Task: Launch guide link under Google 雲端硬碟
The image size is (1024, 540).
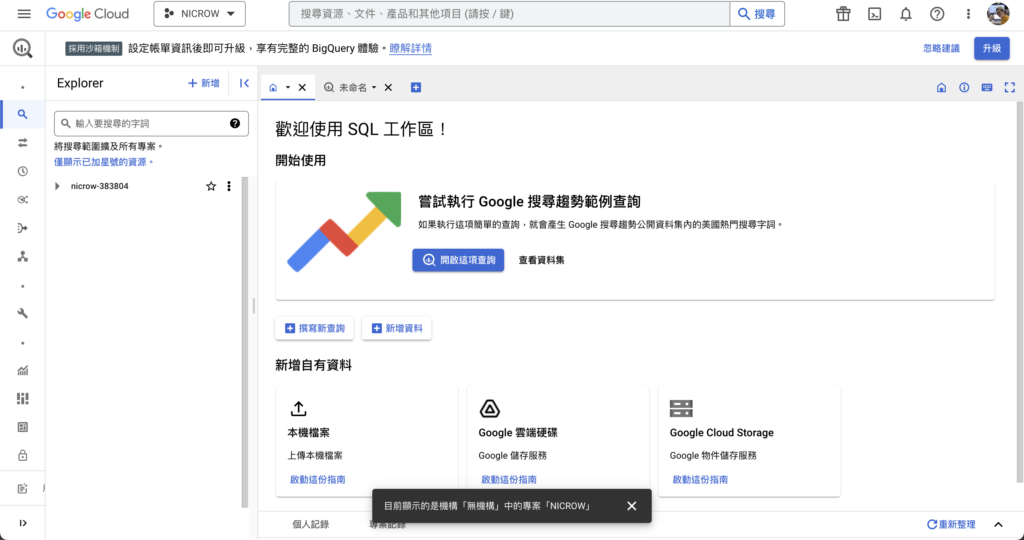Action: pyautogui.click(x=509, y=479)
